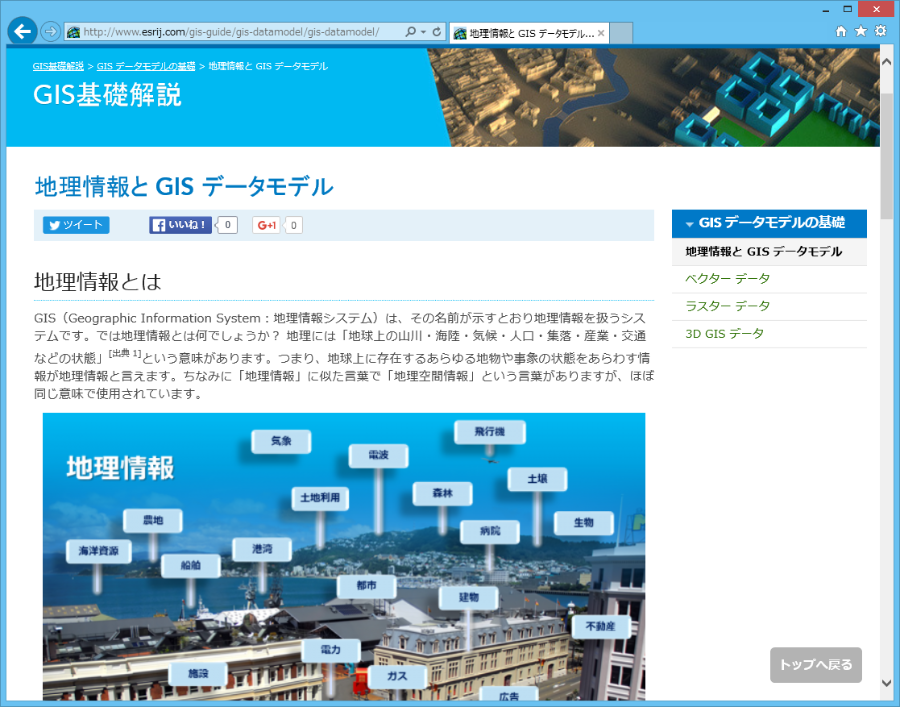Click the browser Back arrow button
The width and height of the screenshot is (900, 707).
click(x=22, y=31)
